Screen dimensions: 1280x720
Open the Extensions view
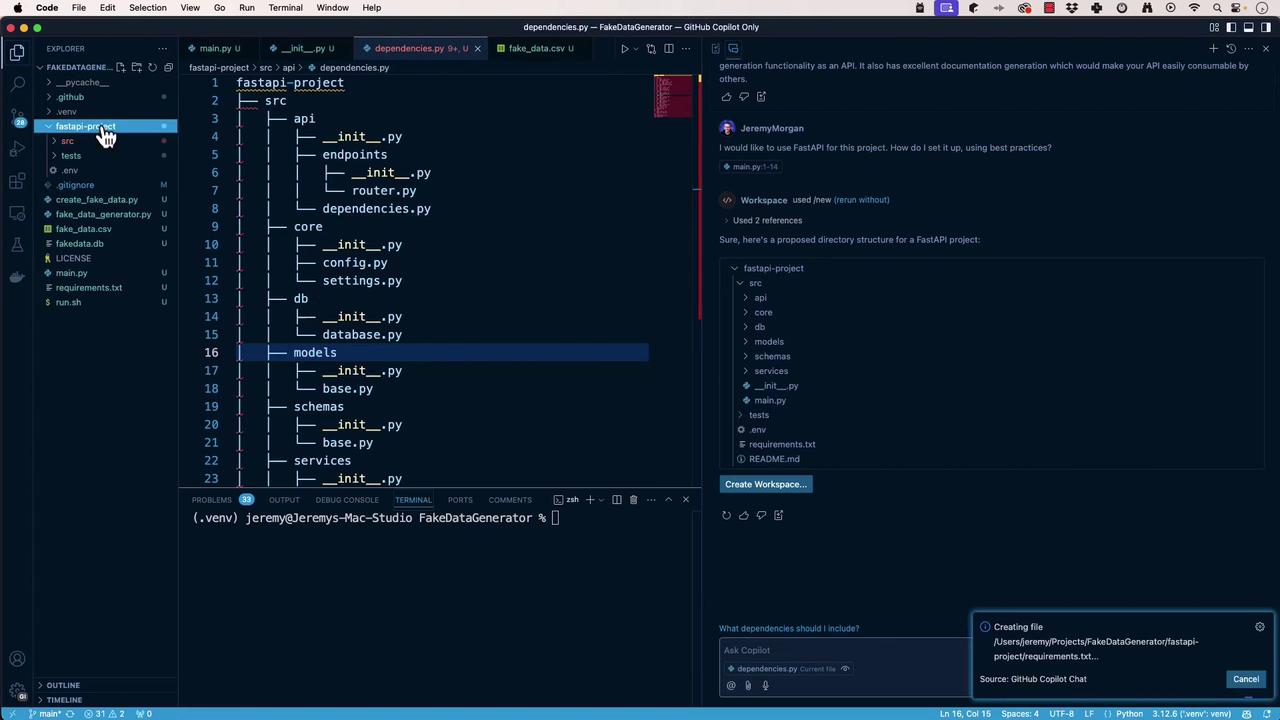click(17, 181)
